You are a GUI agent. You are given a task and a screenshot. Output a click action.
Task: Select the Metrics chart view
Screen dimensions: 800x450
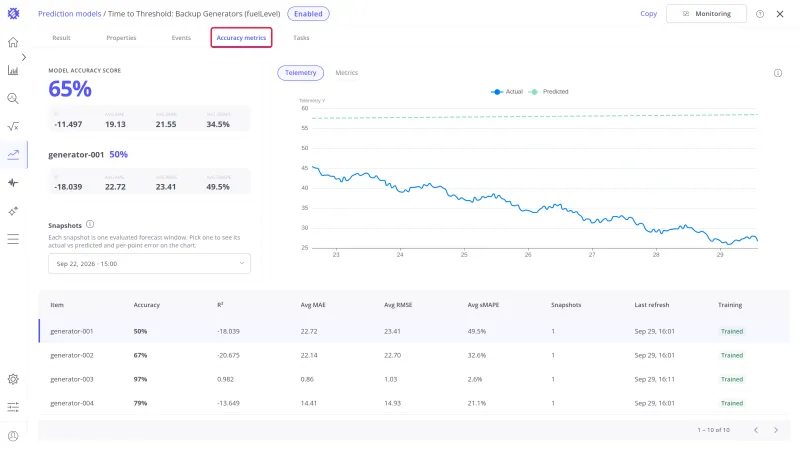(x=346, y=73)
